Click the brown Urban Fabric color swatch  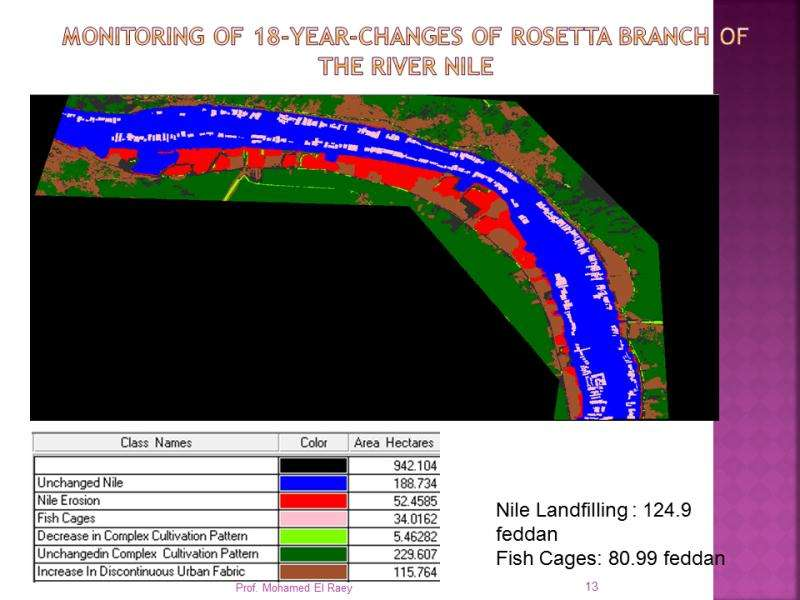313,572
